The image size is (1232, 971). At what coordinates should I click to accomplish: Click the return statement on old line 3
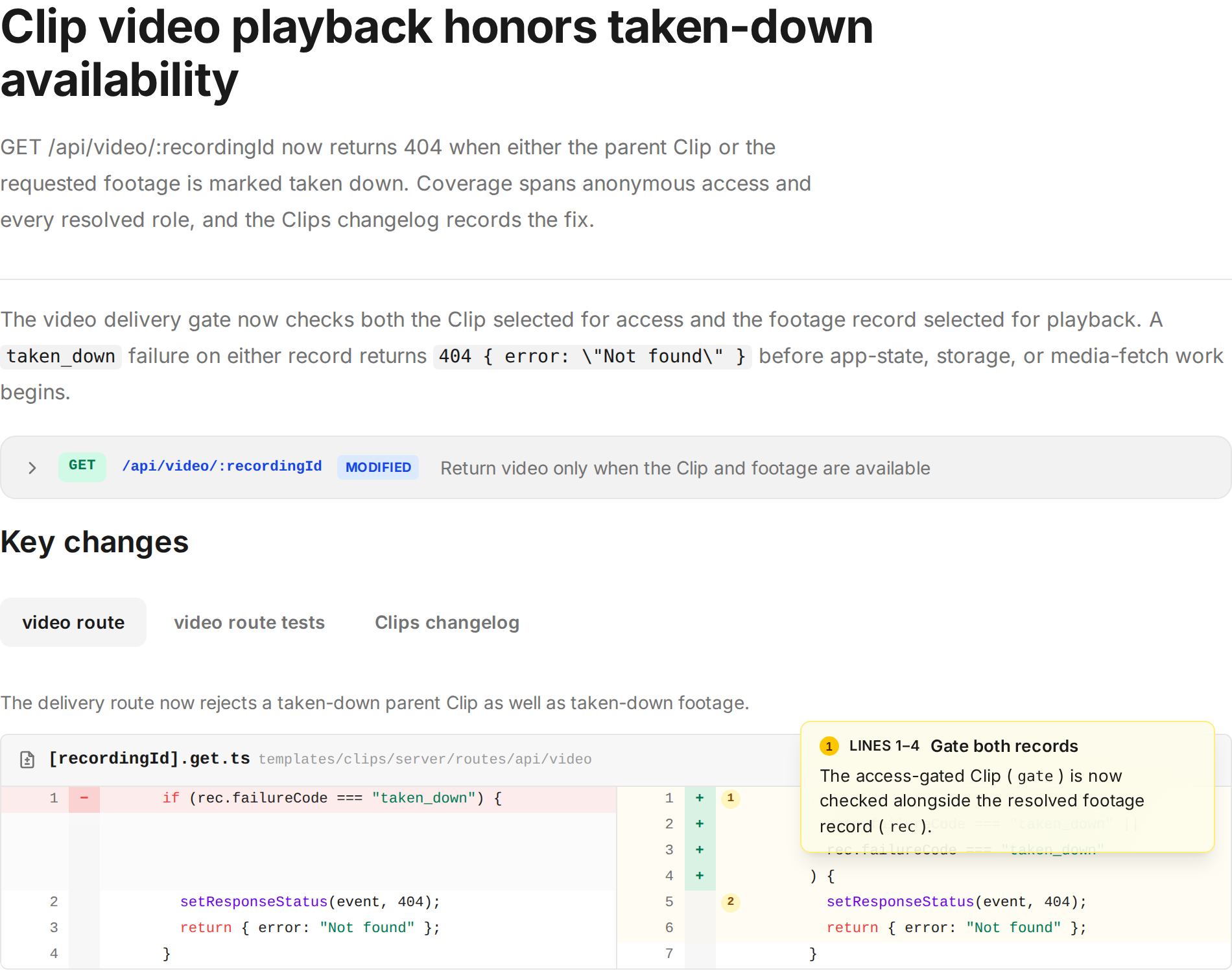tap(310, 928)
